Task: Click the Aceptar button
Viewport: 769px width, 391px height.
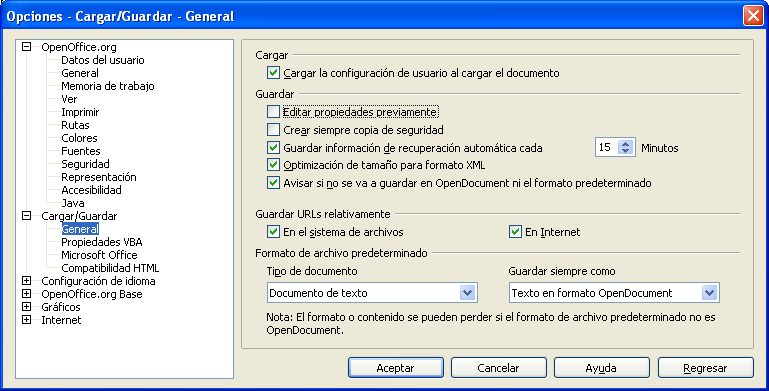Action: [395, 368]
